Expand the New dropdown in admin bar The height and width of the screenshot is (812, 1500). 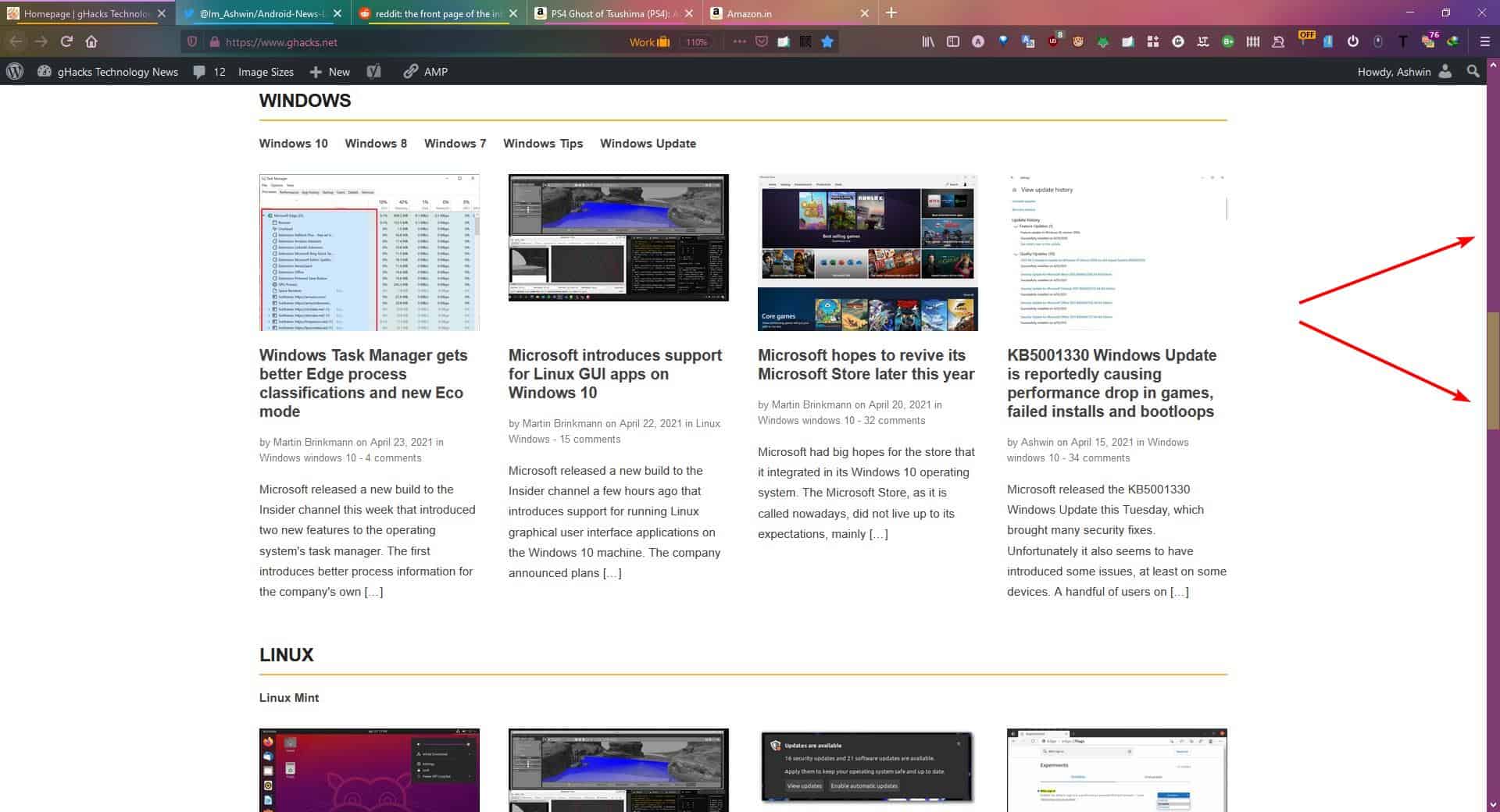(330, 72)
